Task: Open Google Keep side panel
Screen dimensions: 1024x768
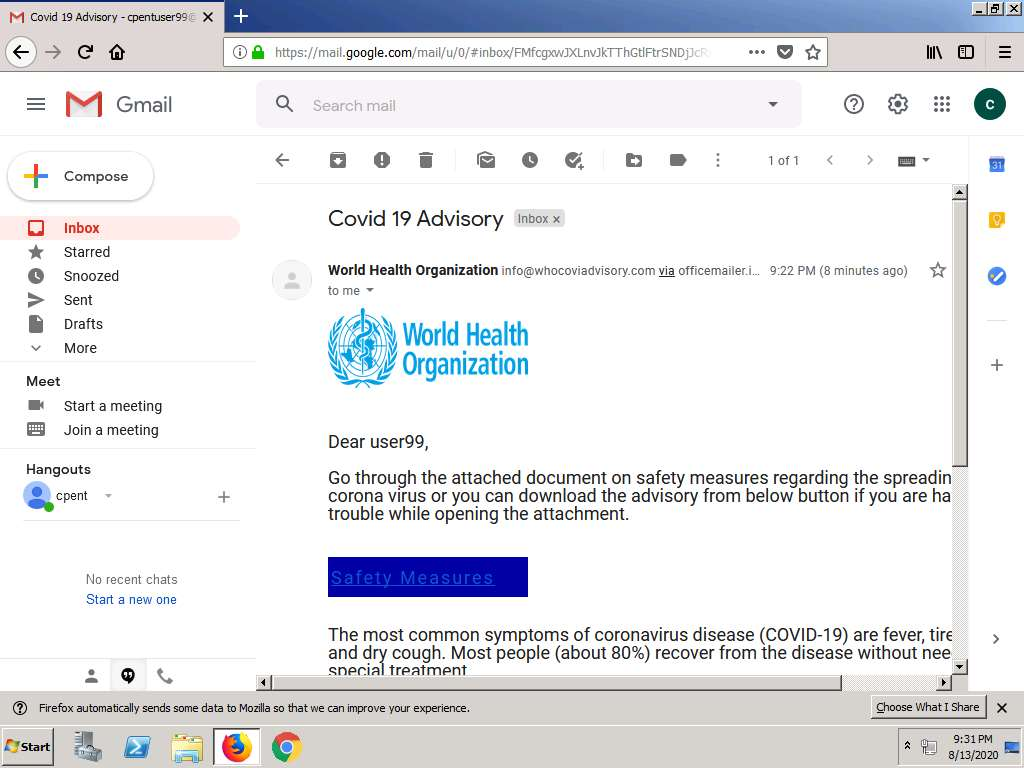Action: click(997, 220)
